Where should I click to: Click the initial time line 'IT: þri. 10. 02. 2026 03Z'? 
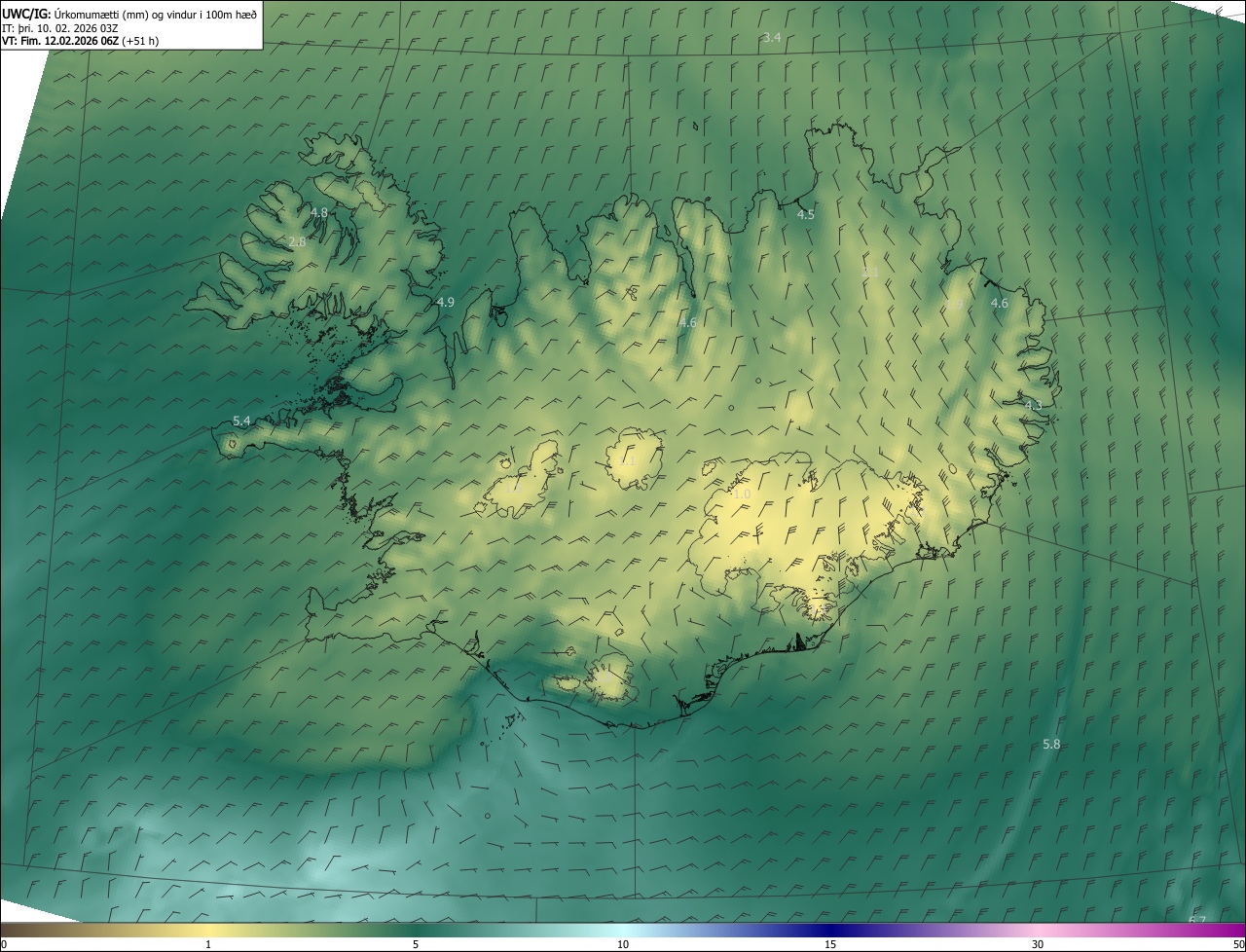(x=60, y=28)
